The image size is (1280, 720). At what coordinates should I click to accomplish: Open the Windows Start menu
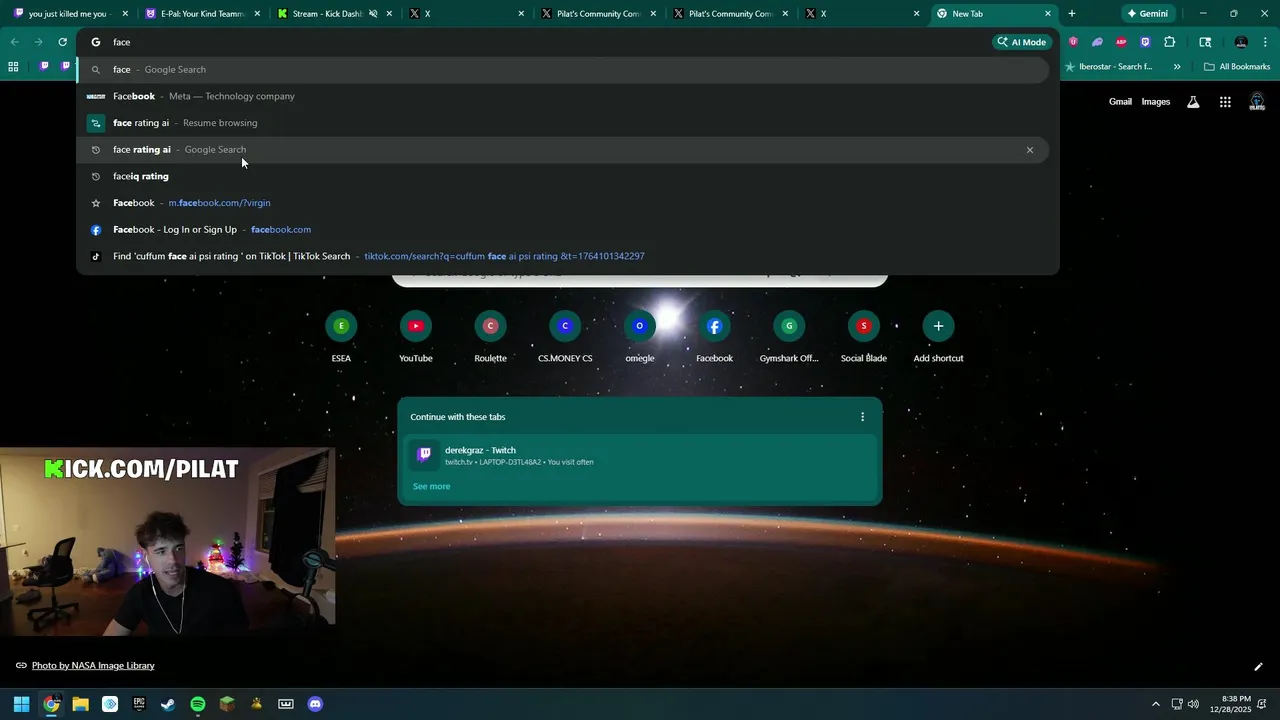21,704
